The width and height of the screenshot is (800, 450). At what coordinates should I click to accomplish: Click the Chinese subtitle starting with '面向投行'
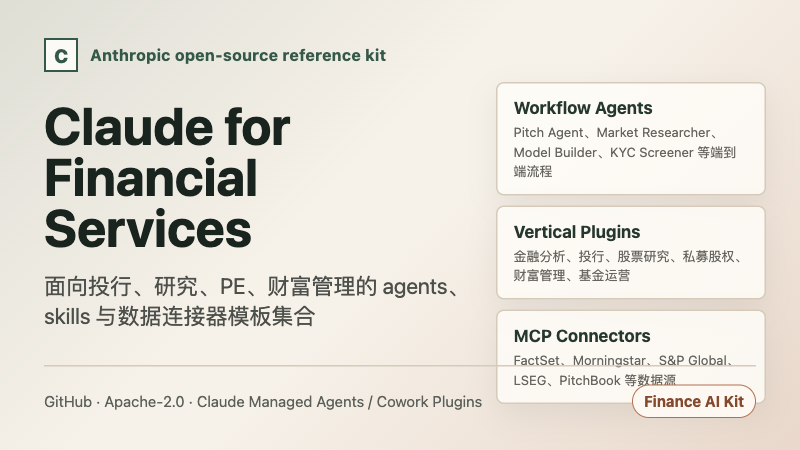(x=254, y=302)
